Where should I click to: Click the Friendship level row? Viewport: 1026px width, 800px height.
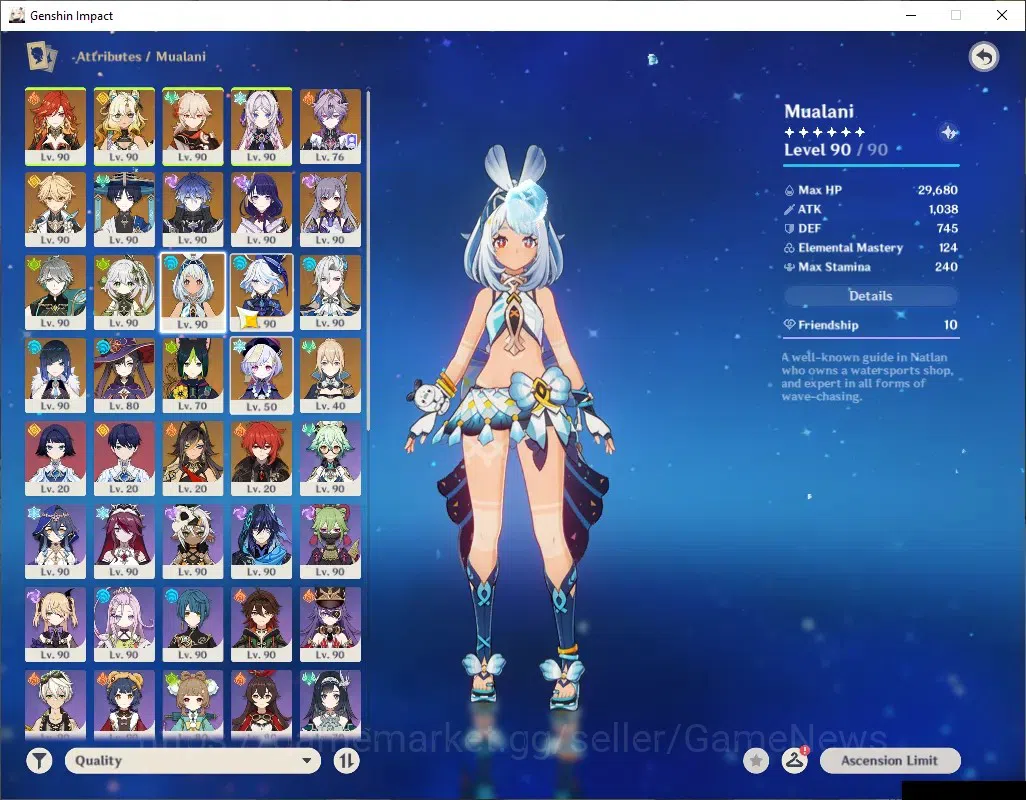tap(871, 324)
